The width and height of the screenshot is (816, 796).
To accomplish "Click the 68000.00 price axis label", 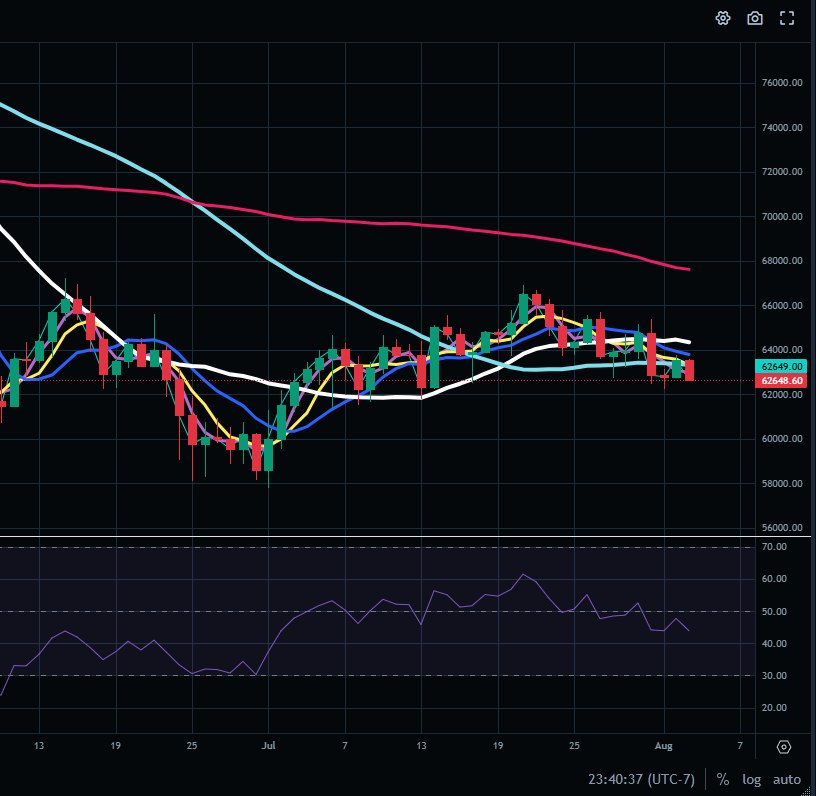I will coord(782,261).
